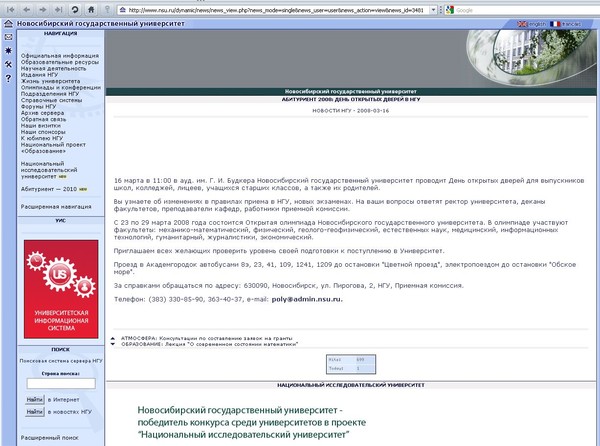Viewport: 600px width, 446px height.
Task: Click the hits counter box
Action: [x=351, y=364]
